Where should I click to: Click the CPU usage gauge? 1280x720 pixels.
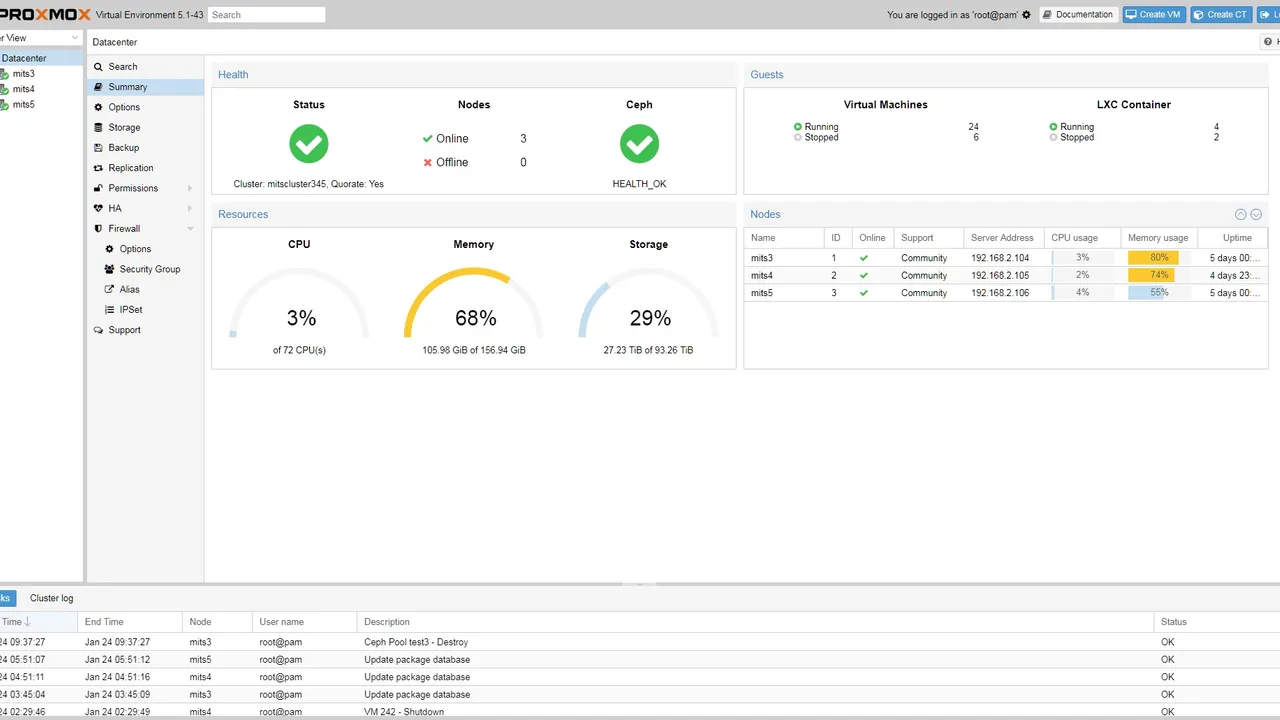[299, 305]
